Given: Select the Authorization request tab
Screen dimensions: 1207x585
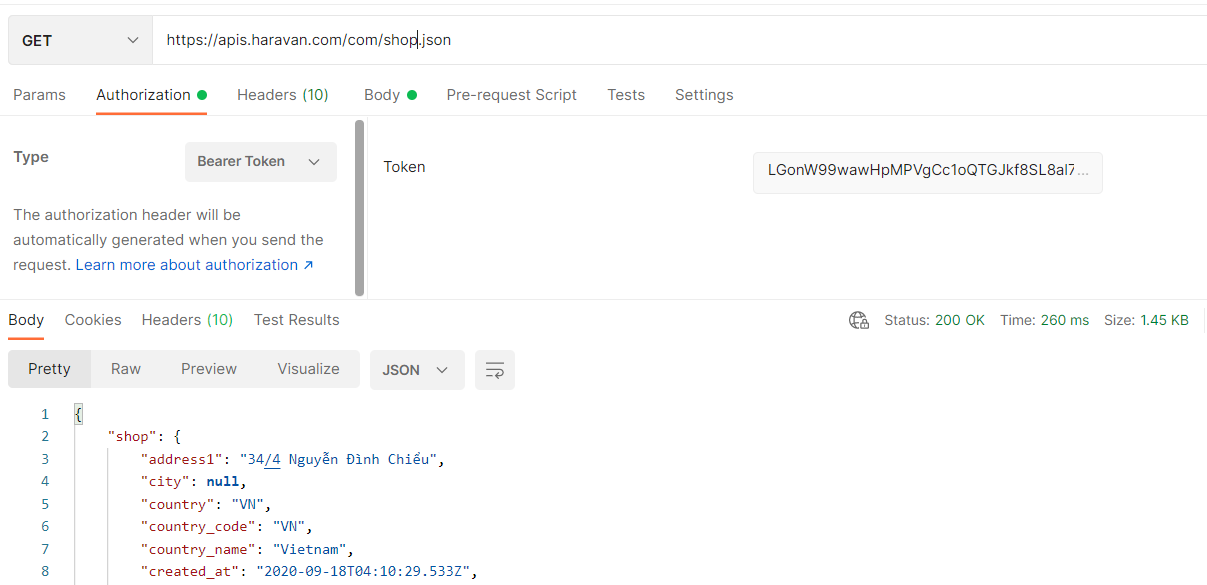Looking at the screenshot, I should coord(143,95).
